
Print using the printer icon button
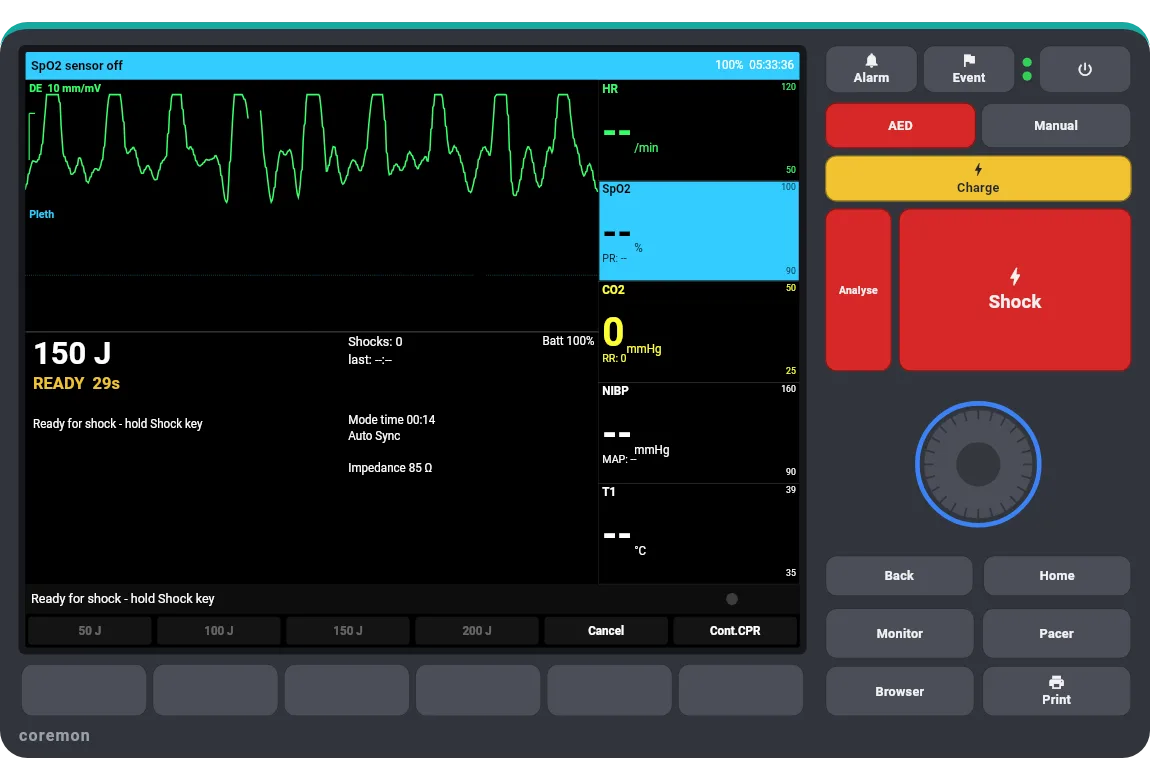coord(1056,691)
